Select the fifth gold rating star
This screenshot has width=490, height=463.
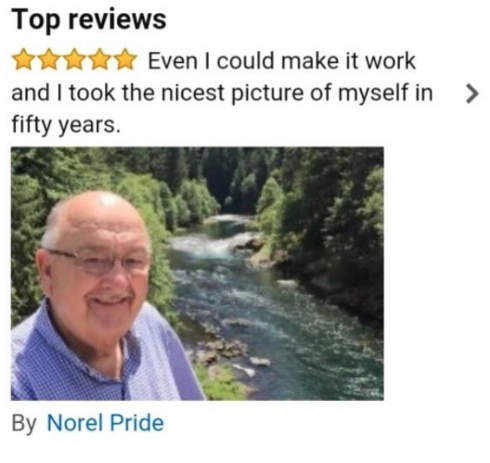coord(124,59)
